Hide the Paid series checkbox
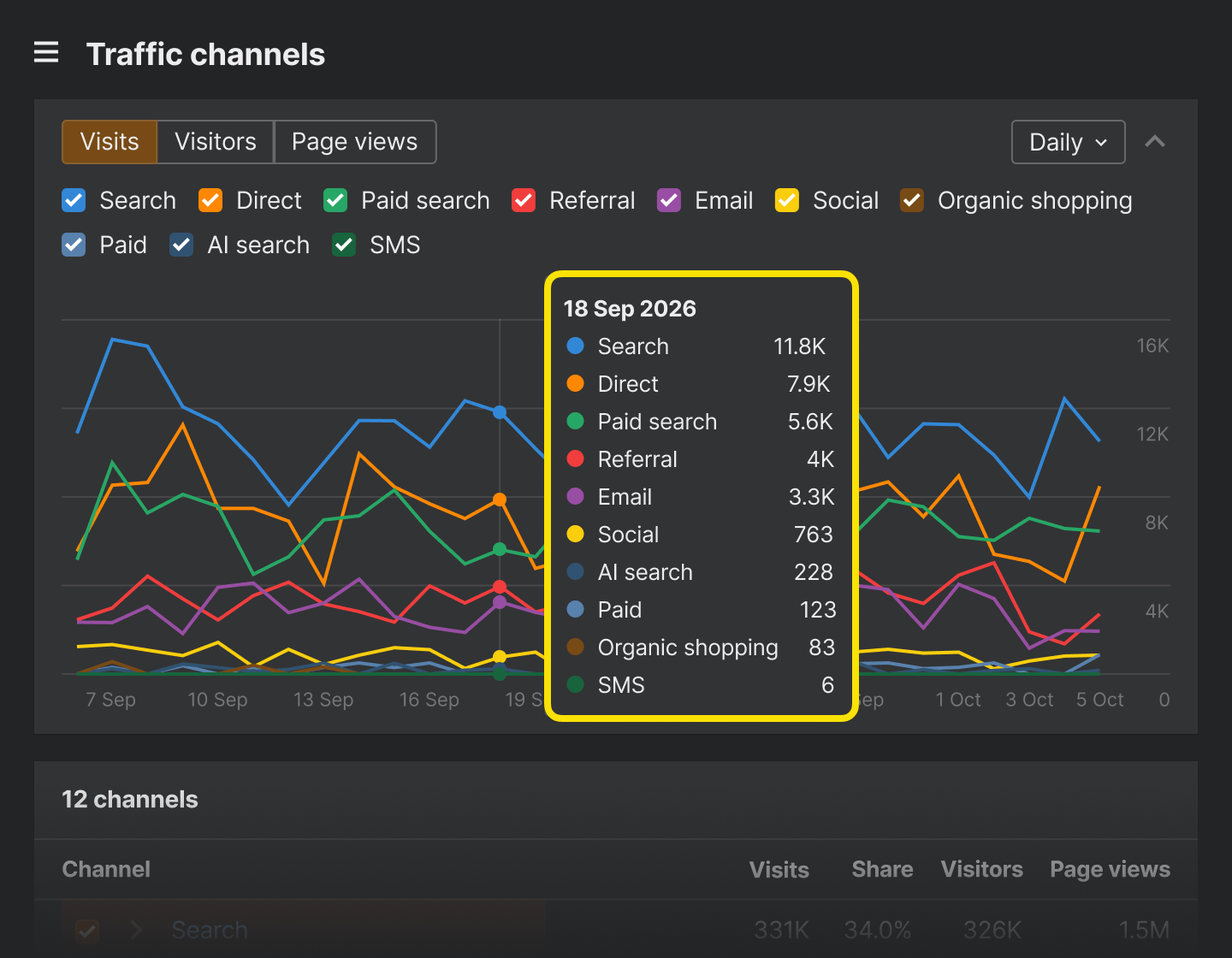This screenshot has width=1232, height=958. click(x=74, y=245)
